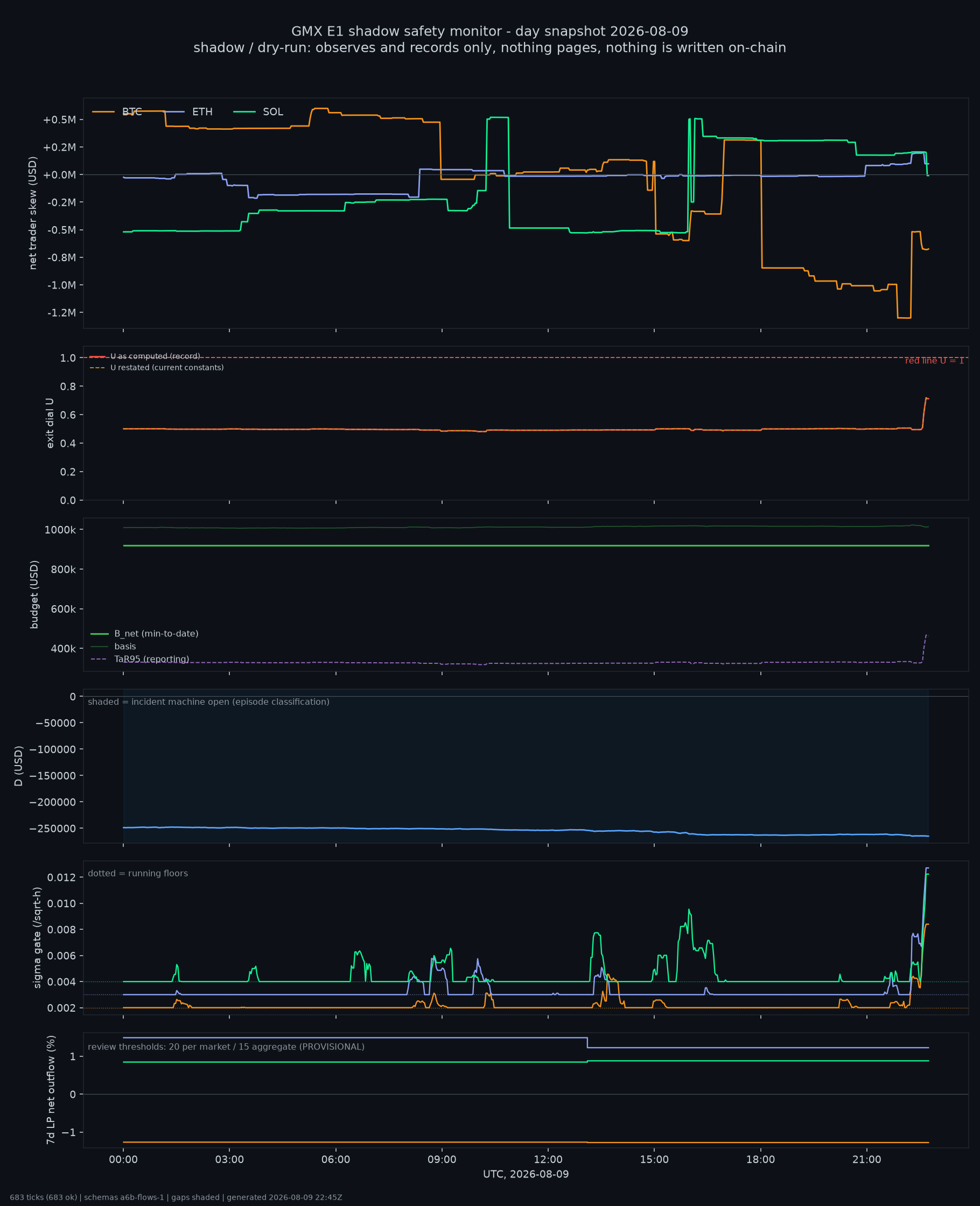Click the "+0.2M" skew axis tick
The width and height of the screenshot is (980, 1206).
pyautogui.click(x=59, y=148)
